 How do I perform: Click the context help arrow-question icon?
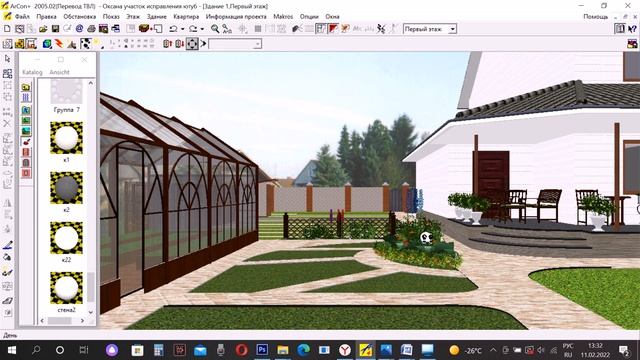[x=632, y=29]
